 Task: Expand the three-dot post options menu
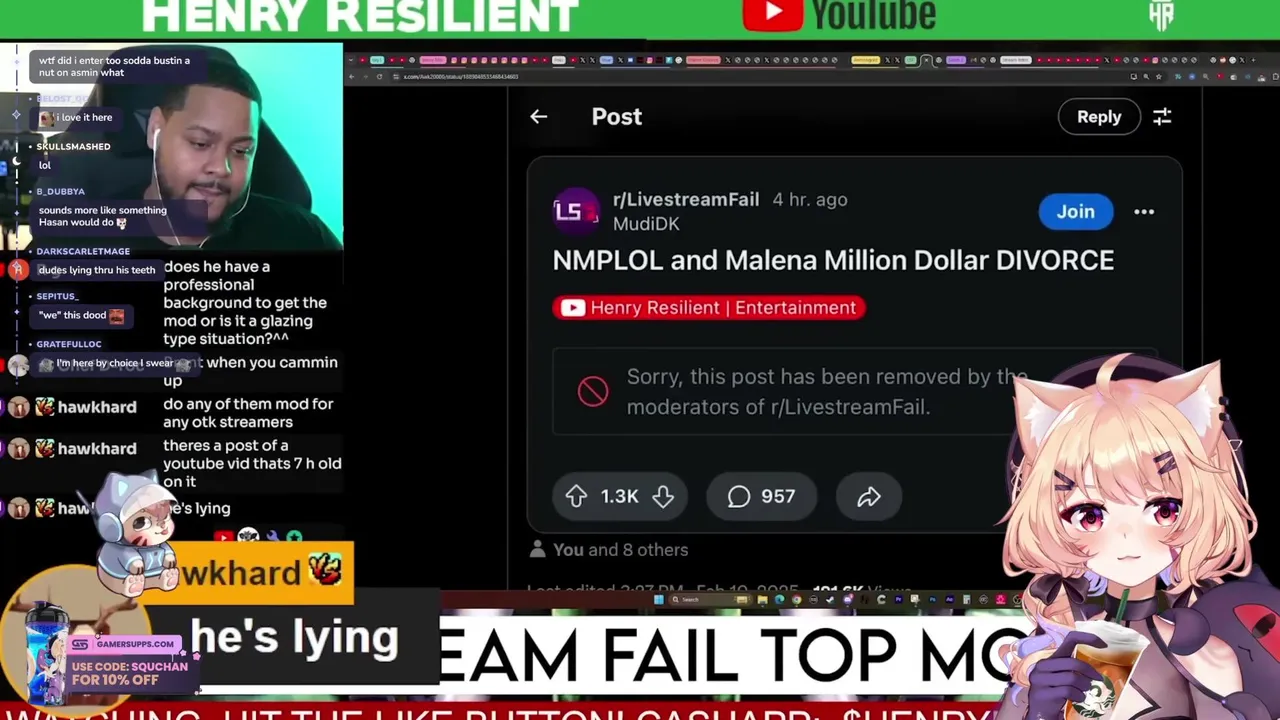click(x=1144, y=211)
